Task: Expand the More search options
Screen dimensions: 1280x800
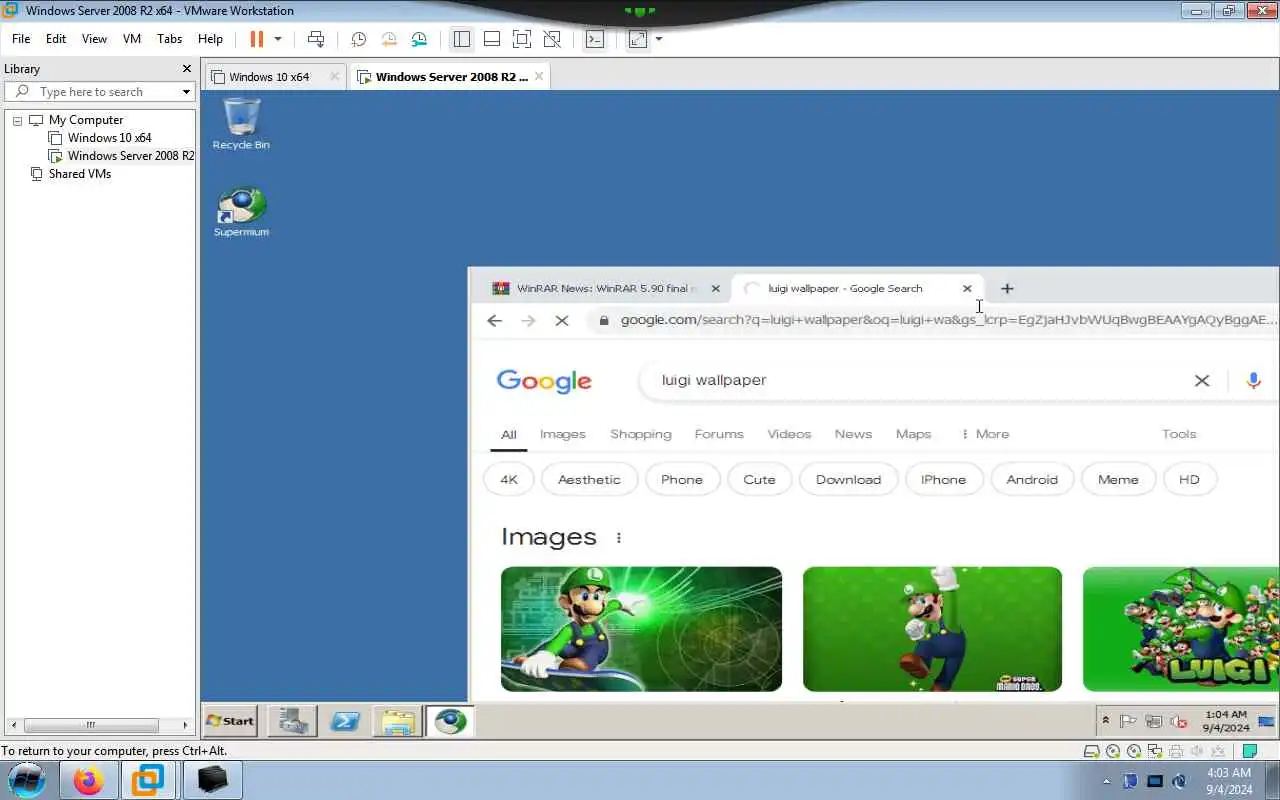Action: pyautogui.click(x=985, y=434)
